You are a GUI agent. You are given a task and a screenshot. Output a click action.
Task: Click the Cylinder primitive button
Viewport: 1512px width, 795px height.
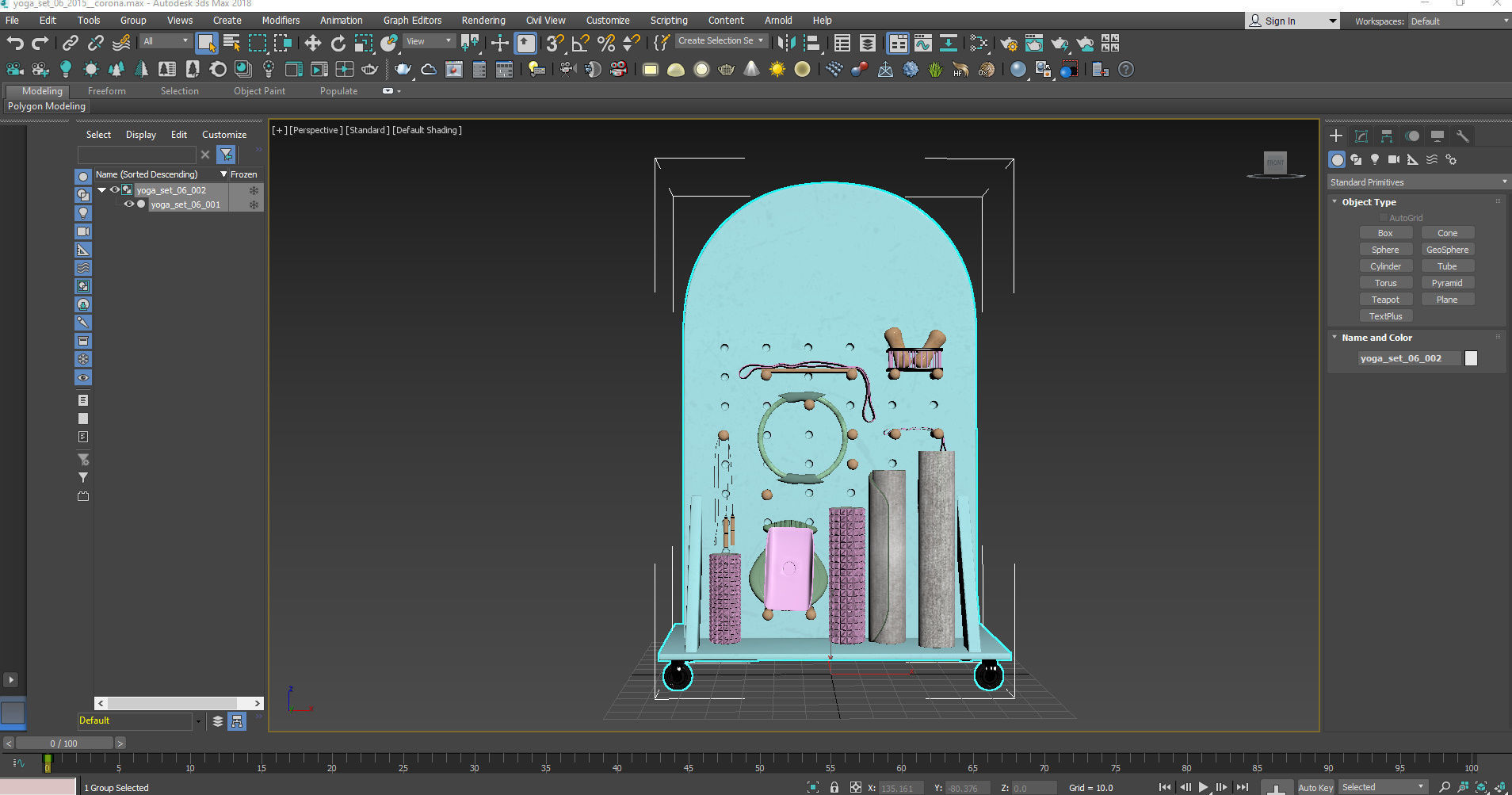(1385, 266)
